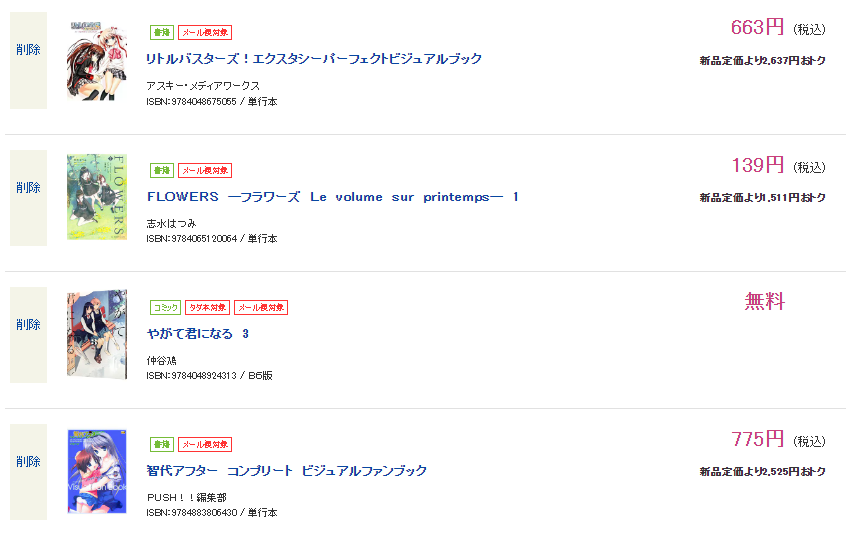The width and height of the screenshot is (847, 544).
Task: Click メール便対象 tag on FLOWERS item
Action: point(205,170)
